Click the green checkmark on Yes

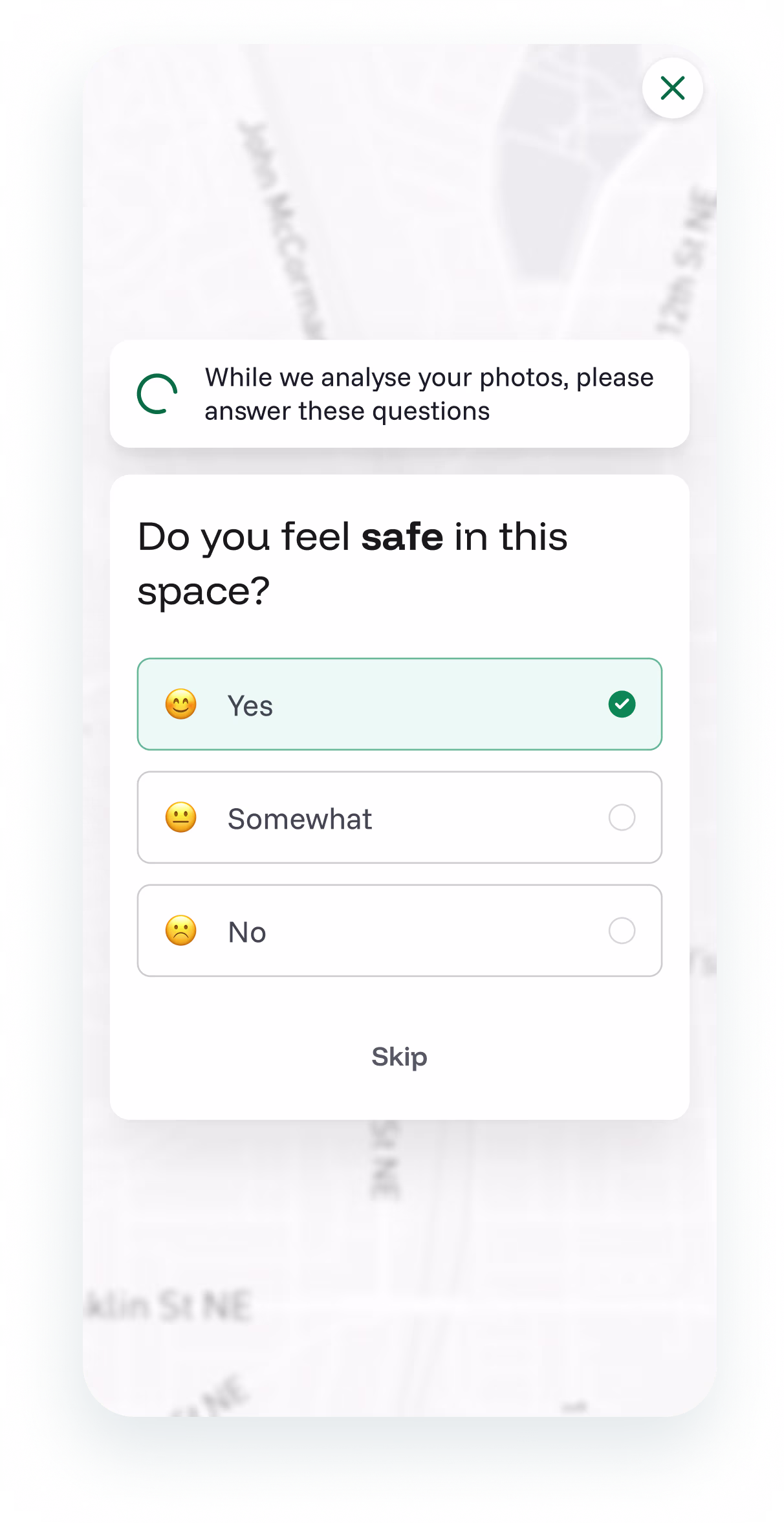[622, 705]
